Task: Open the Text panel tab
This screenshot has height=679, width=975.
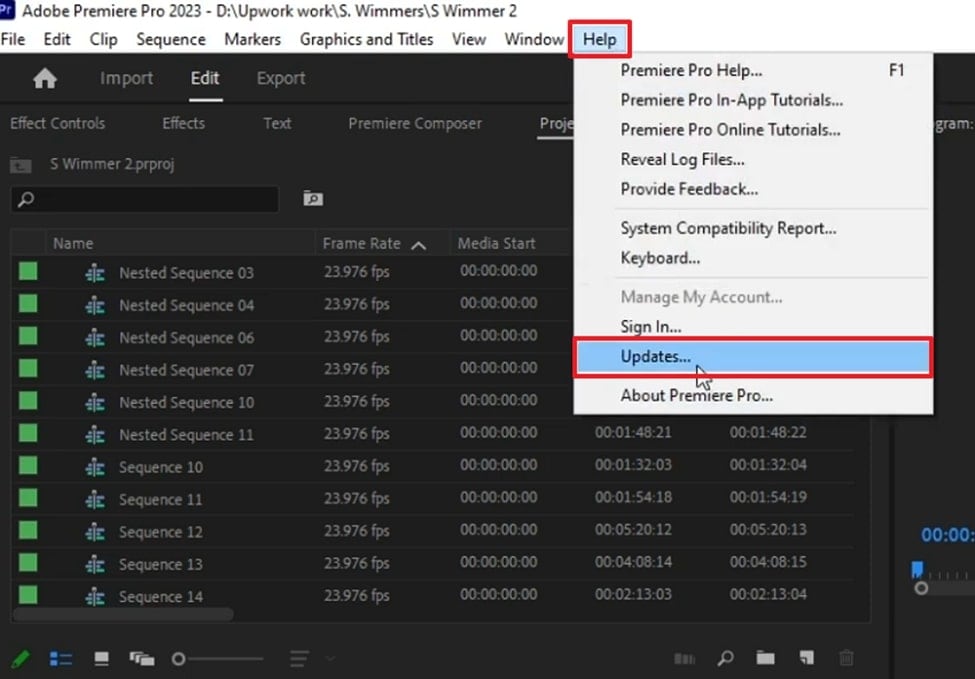Action: [x=277, y=123]
